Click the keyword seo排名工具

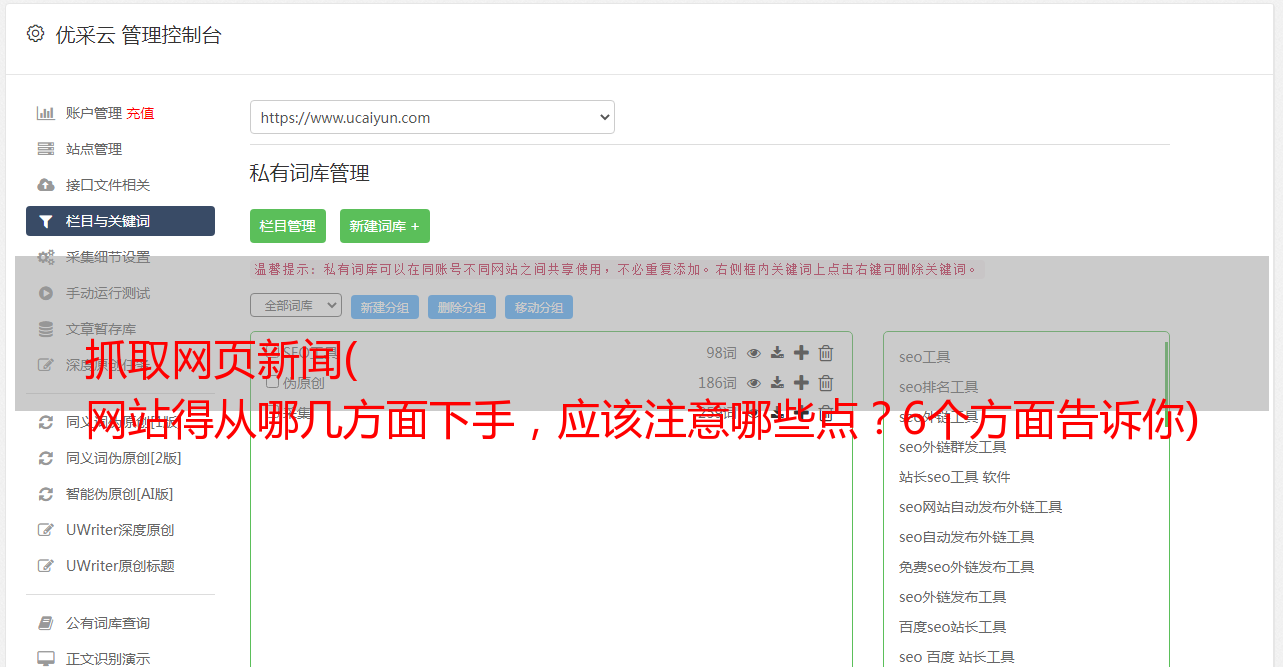(x=939, y=387)
